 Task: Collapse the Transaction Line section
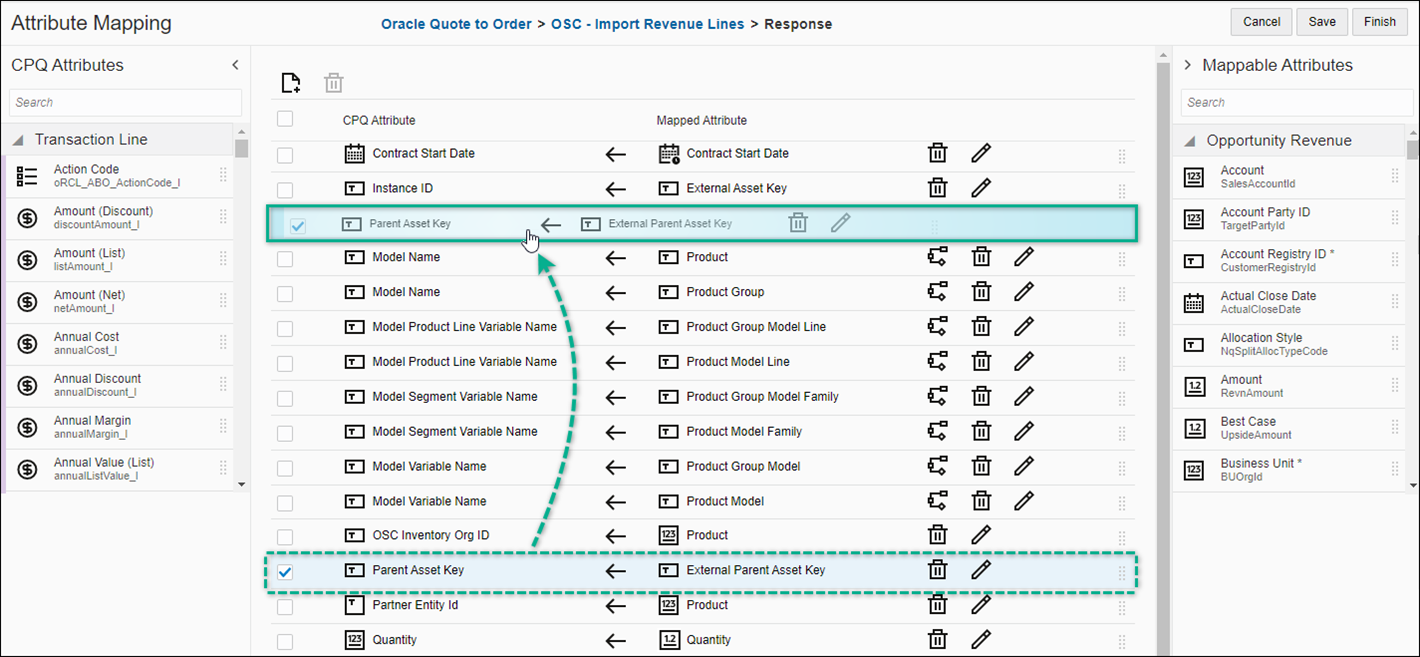[20, 139]
